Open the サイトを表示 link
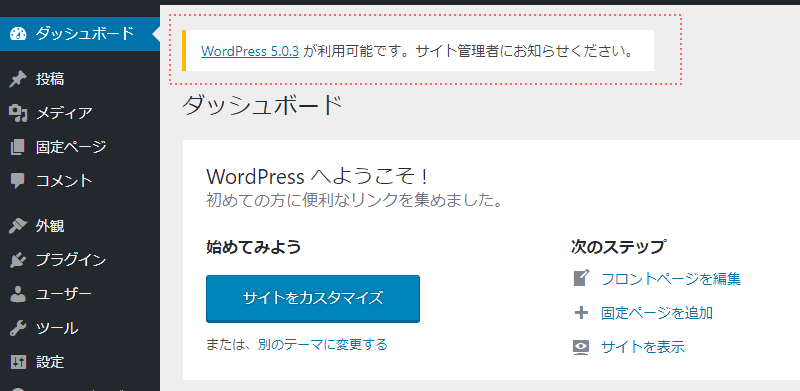 click(x=643, y=347)
